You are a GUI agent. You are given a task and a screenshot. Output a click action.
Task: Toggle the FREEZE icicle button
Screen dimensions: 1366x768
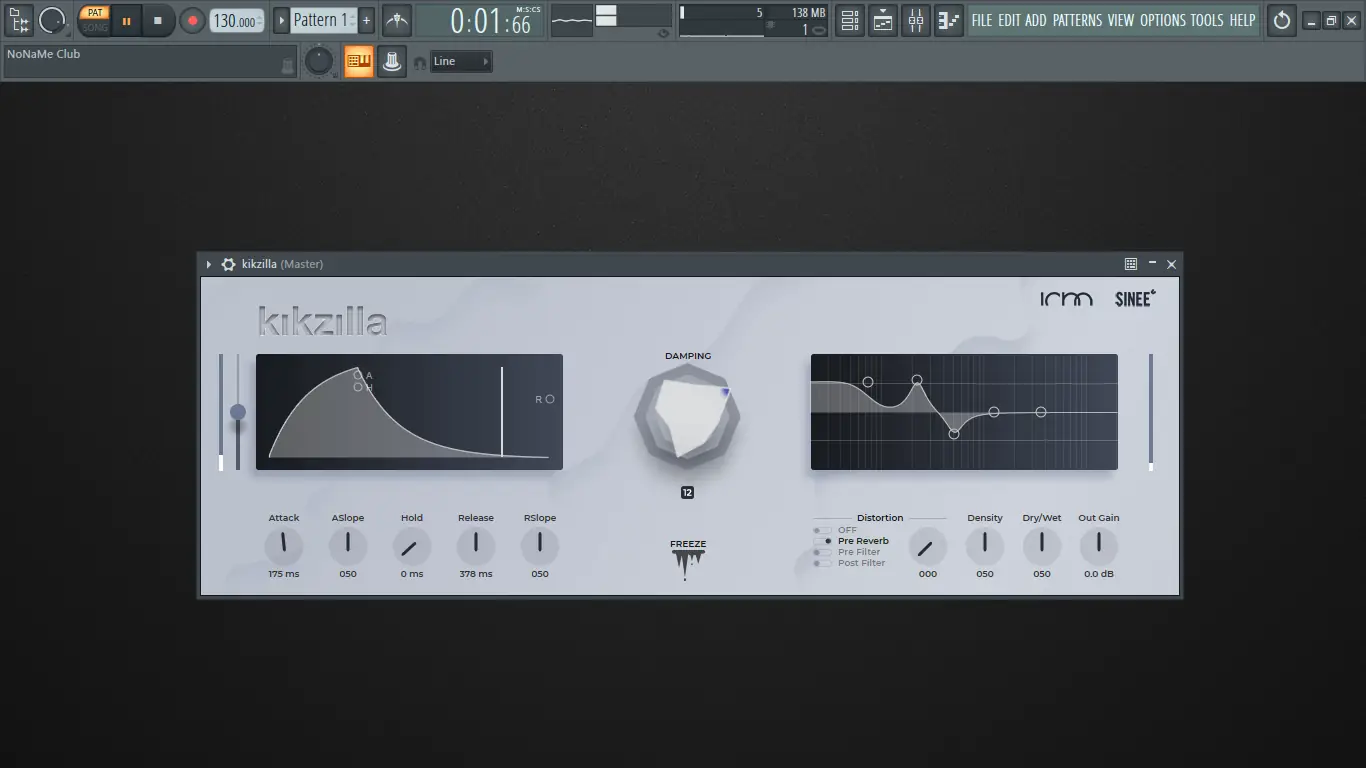coord(688,560)
